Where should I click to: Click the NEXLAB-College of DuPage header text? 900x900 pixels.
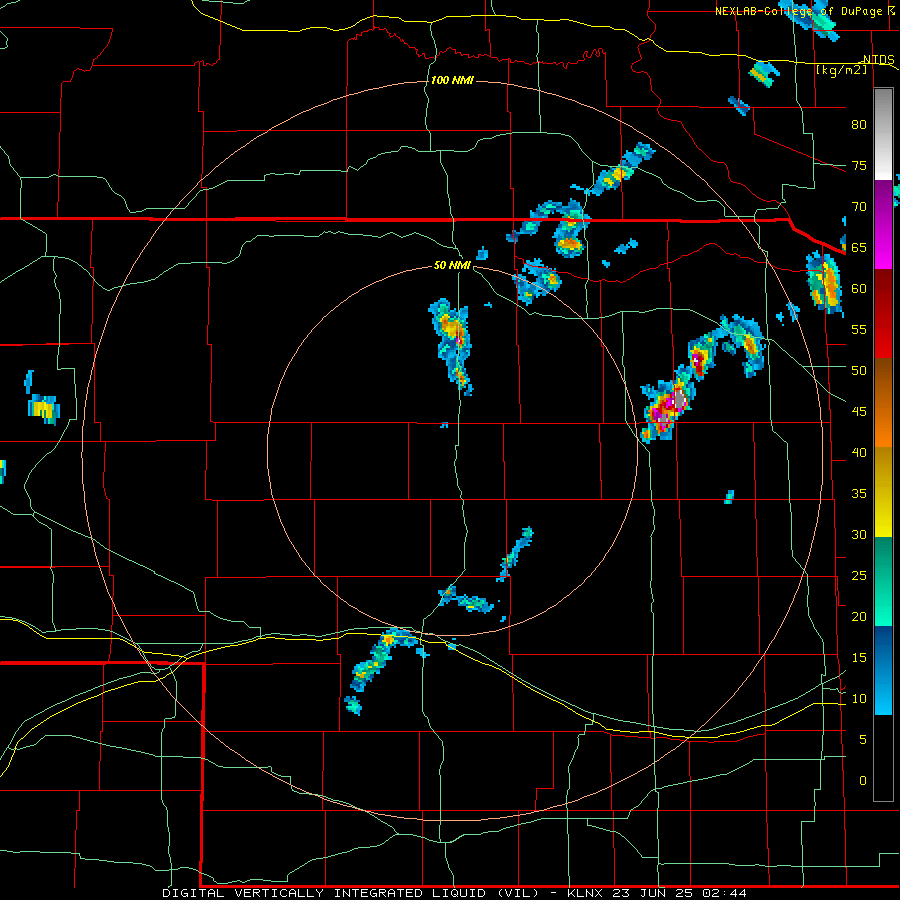point(804,11)
